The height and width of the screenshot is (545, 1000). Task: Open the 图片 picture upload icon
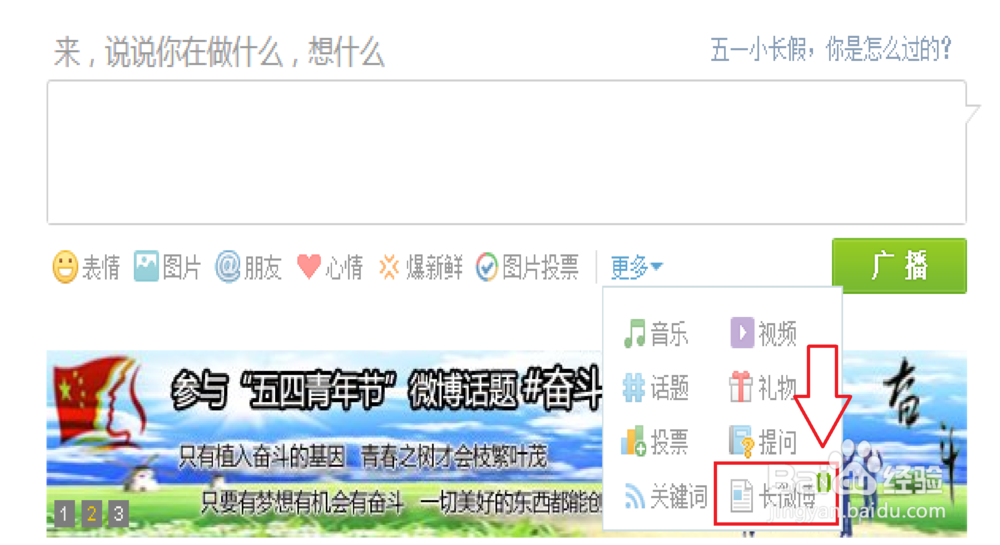[146, 266]
